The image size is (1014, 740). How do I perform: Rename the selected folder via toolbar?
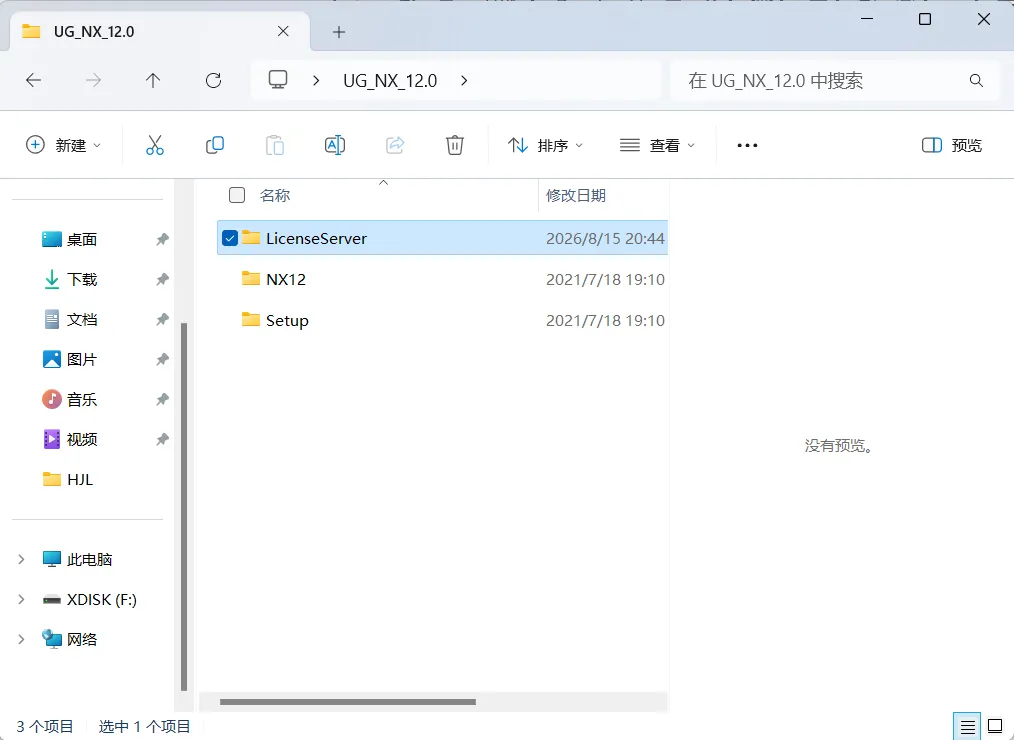335,145
